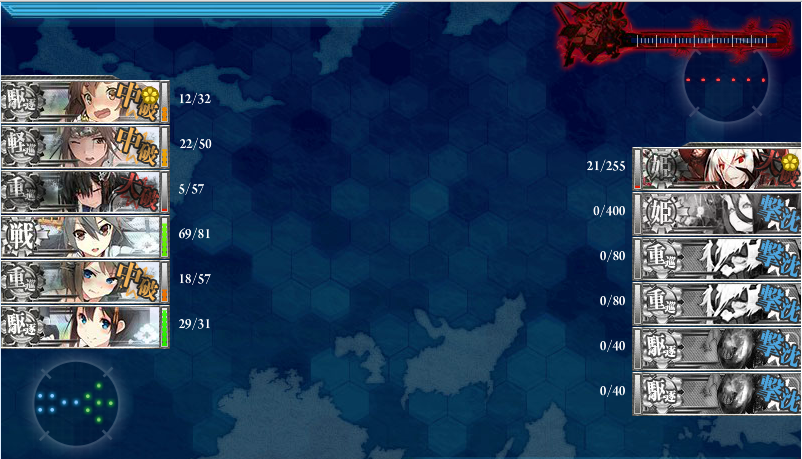This screenshot has width=802, height=459.
Task: Click the 駆逐 class badge beside 12/32
Action: [23, 101]
